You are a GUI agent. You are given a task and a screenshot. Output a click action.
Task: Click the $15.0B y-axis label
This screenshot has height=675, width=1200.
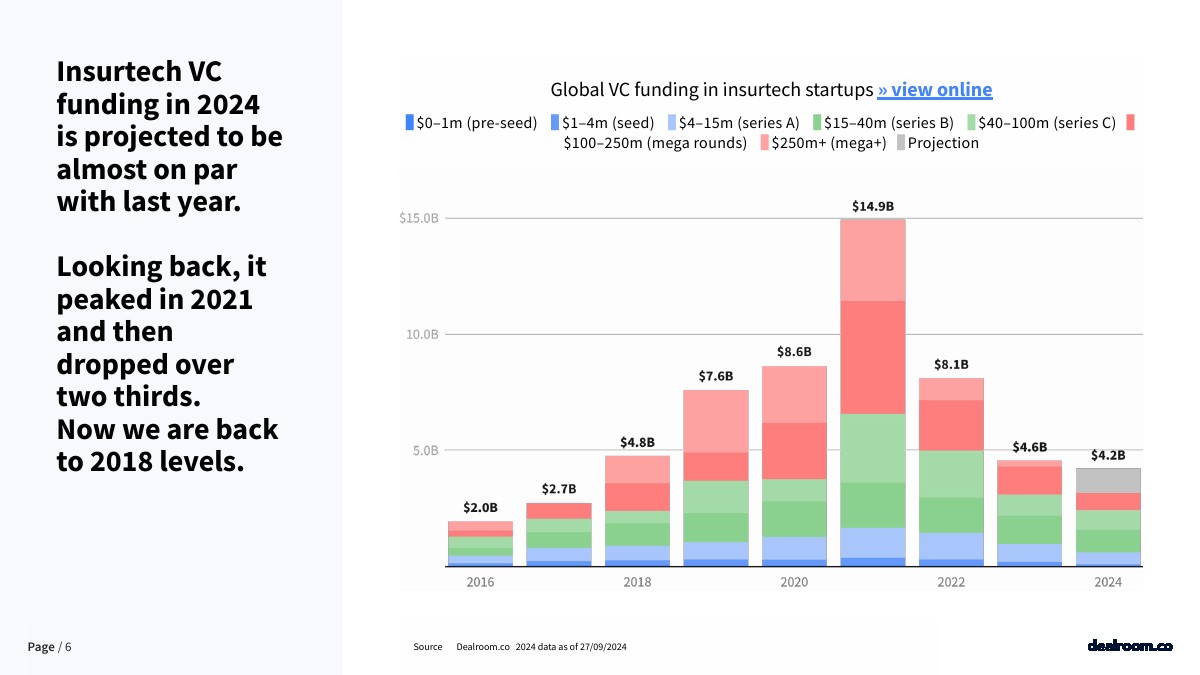[x=419, y=218]
